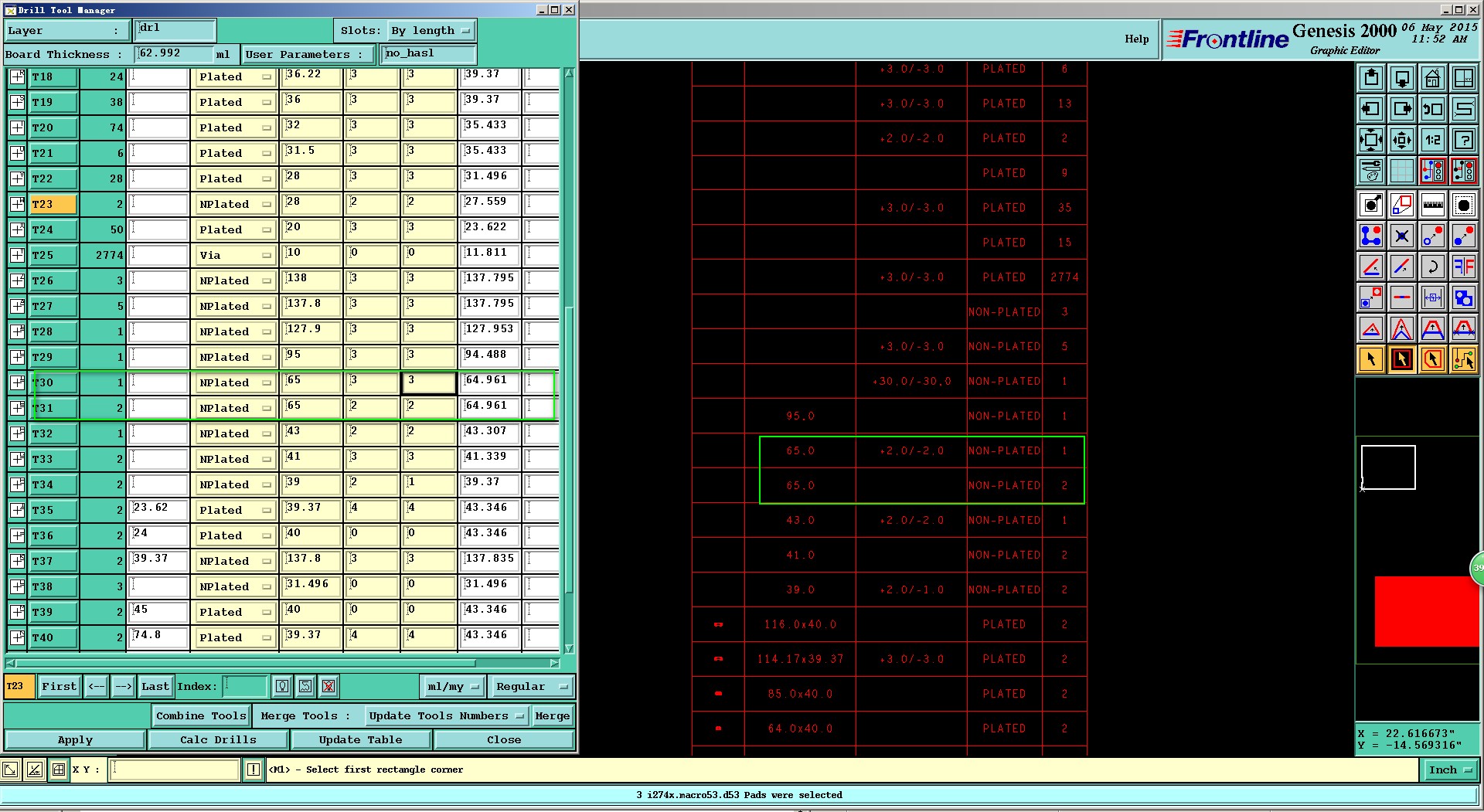
Task: Select the ruler measure tool icon
Action: (1433, 205)
